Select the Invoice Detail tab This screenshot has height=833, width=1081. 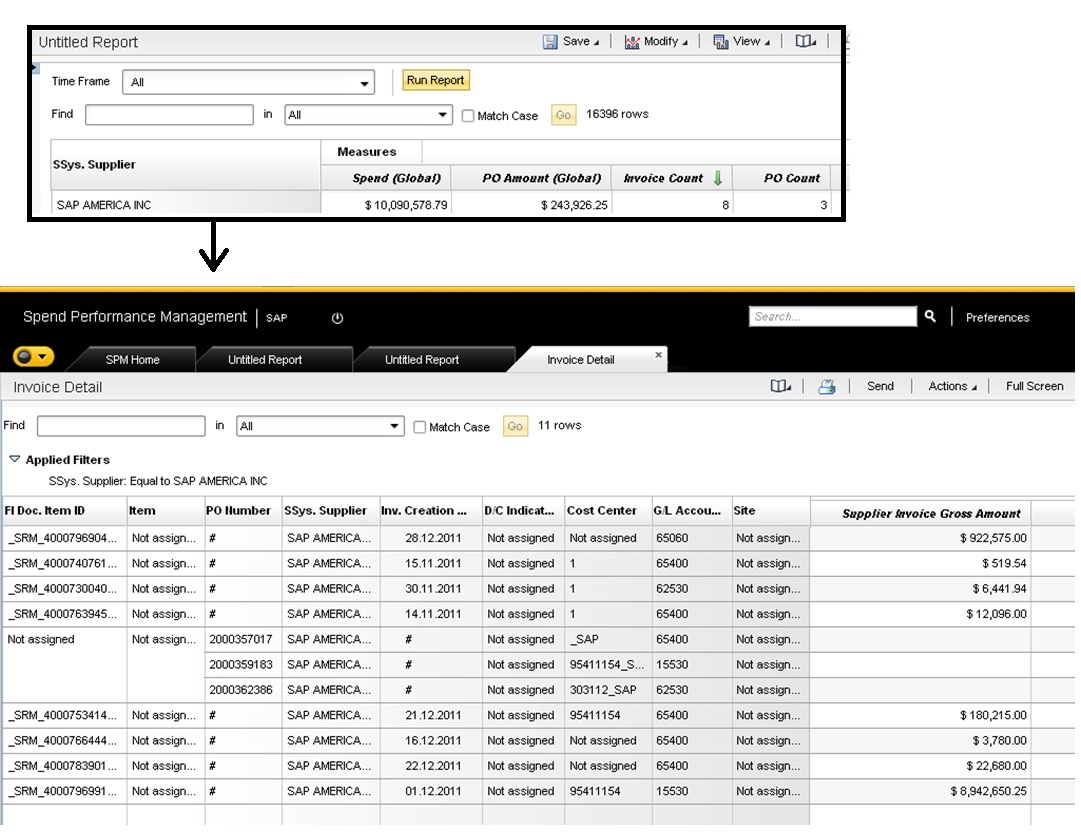click(580, 359)
